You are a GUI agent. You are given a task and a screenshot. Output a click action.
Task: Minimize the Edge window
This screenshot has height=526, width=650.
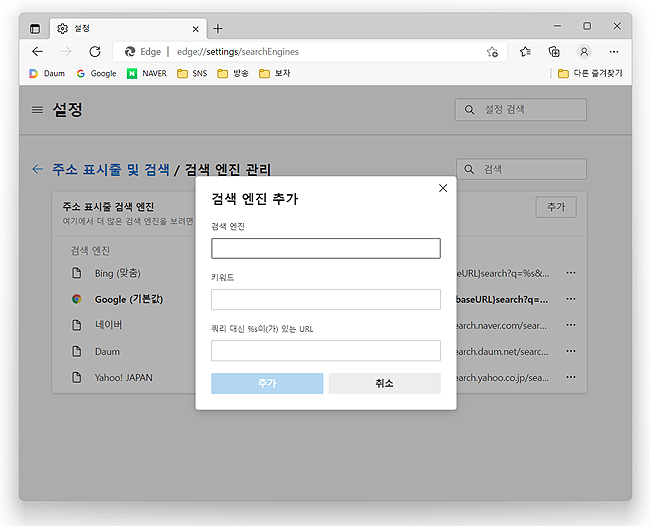coord(558,26)
